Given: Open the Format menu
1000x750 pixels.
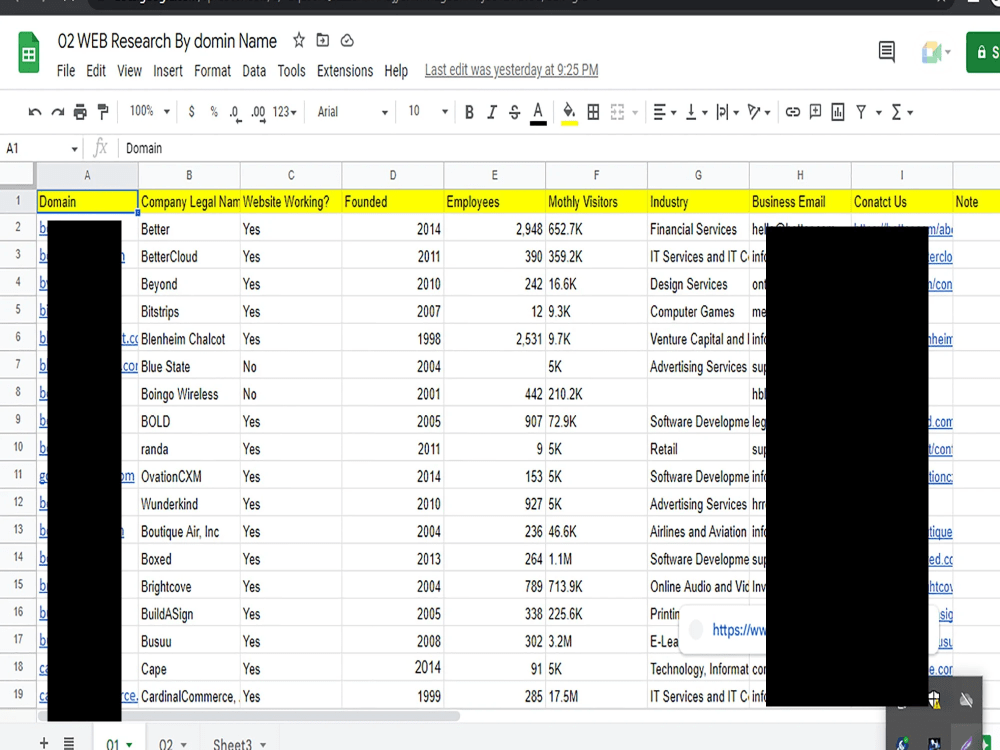Looking at the screenshot, I should (212, 71).
